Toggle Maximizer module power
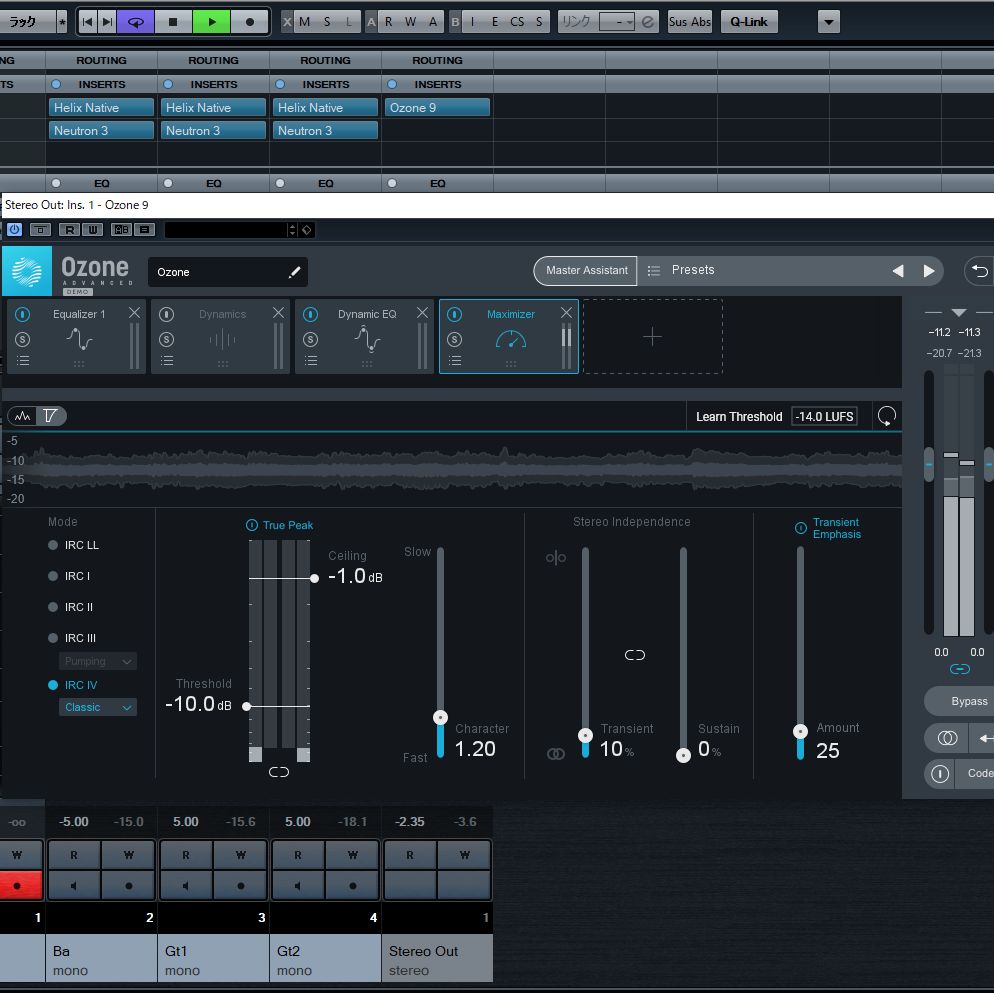This screenshot has width=994, height=993. point(455,314)
